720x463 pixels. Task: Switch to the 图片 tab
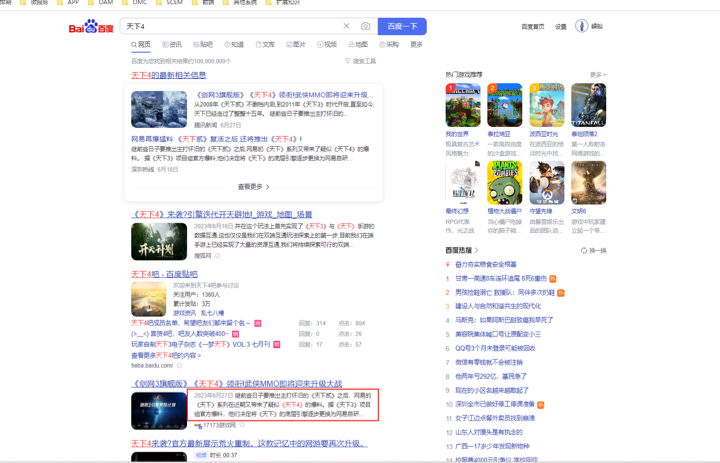(x=296, y=45)
